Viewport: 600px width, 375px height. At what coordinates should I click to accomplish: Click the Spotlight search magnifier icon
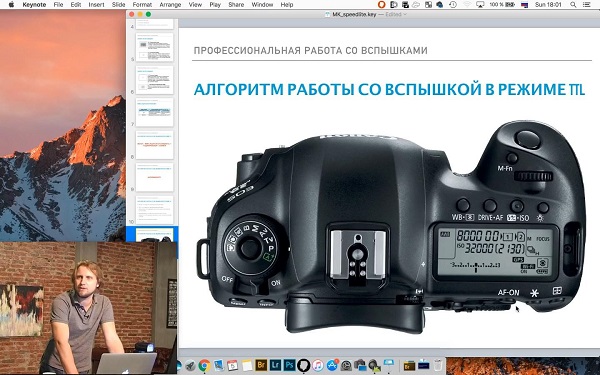[x=573, y=5]
